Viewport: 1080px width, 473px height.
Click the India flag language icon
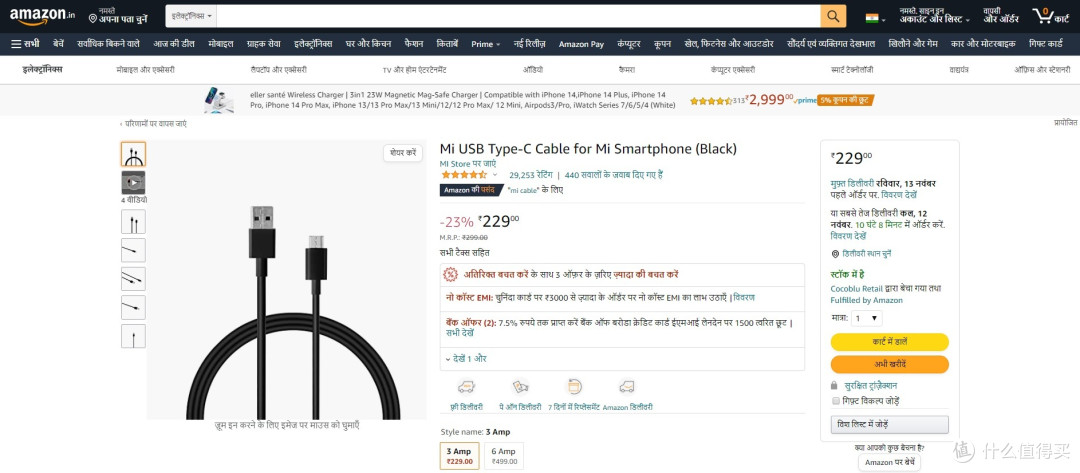872,17
